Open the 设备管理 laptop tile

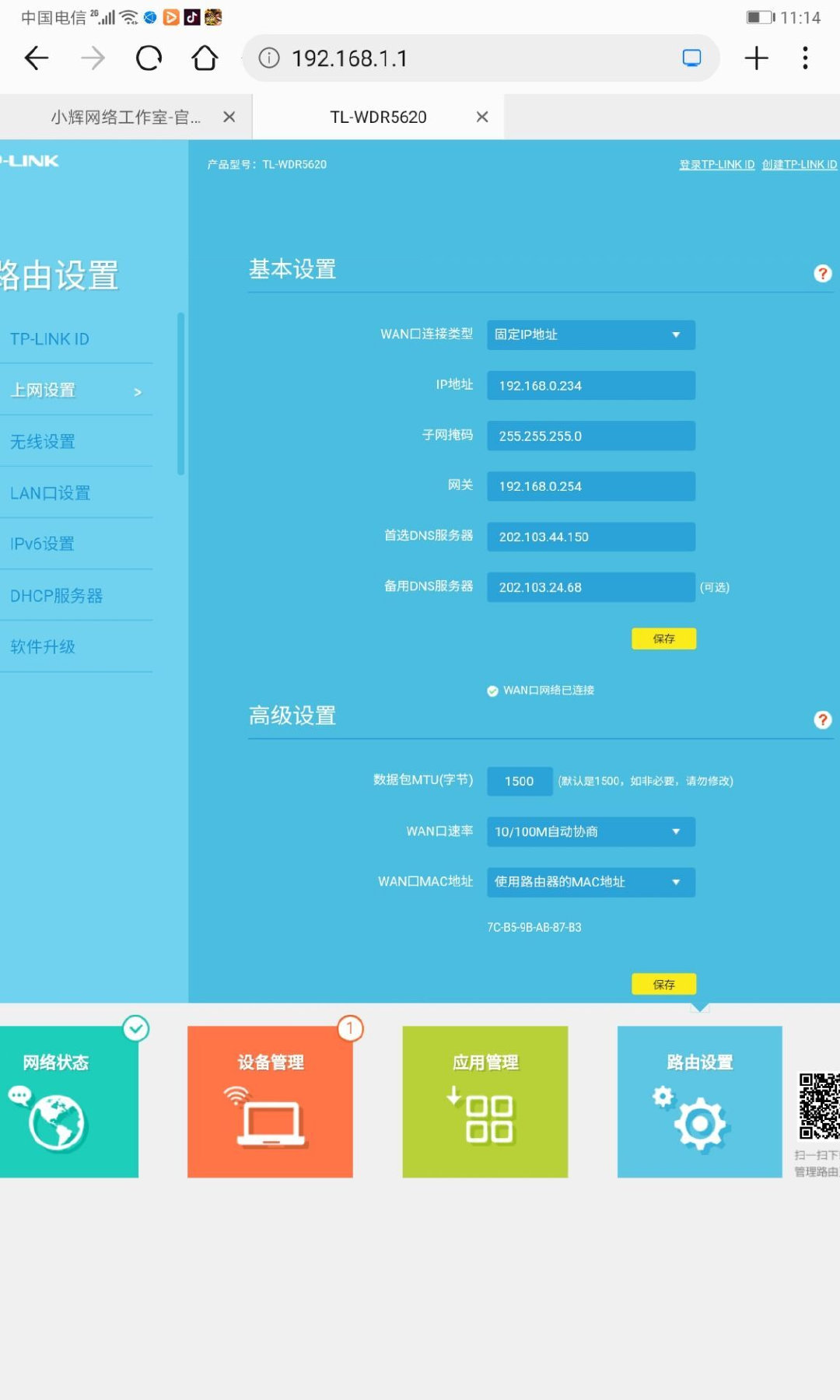pos(270,1101)
